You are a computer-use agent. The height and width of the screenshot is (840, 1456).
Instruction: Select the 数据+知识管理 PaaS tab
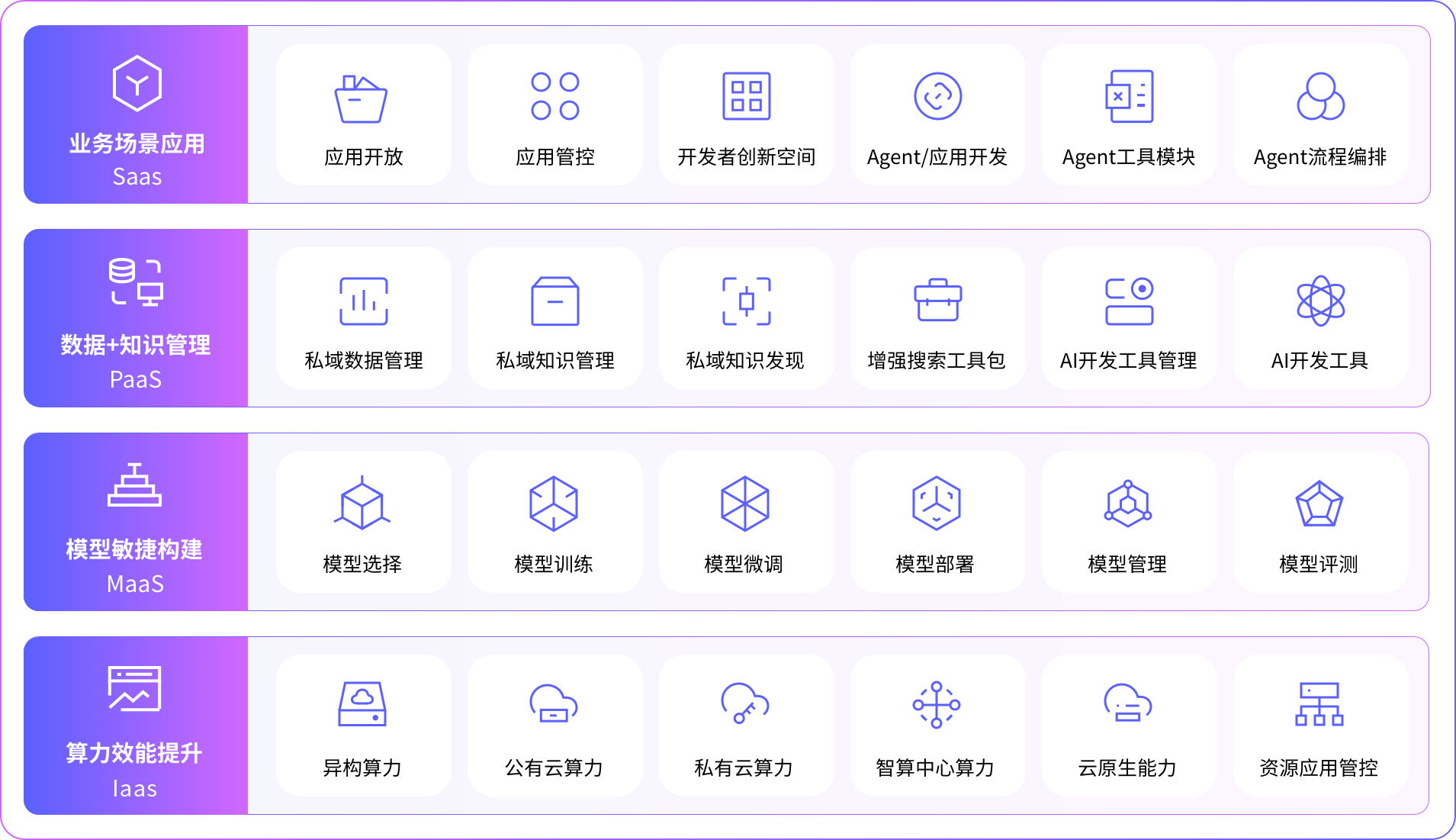coord(136,318)
